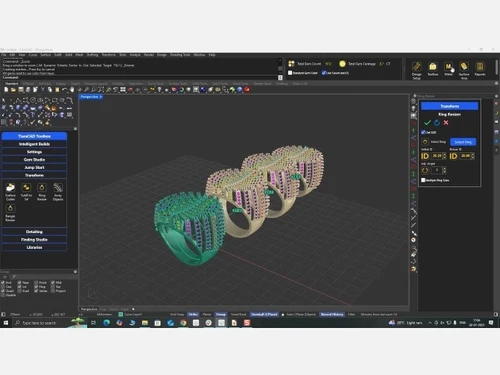This screenshot has height=375, width=500.
Task: Click the Adj. Angle rotate icon
Action: click(425, 170)
